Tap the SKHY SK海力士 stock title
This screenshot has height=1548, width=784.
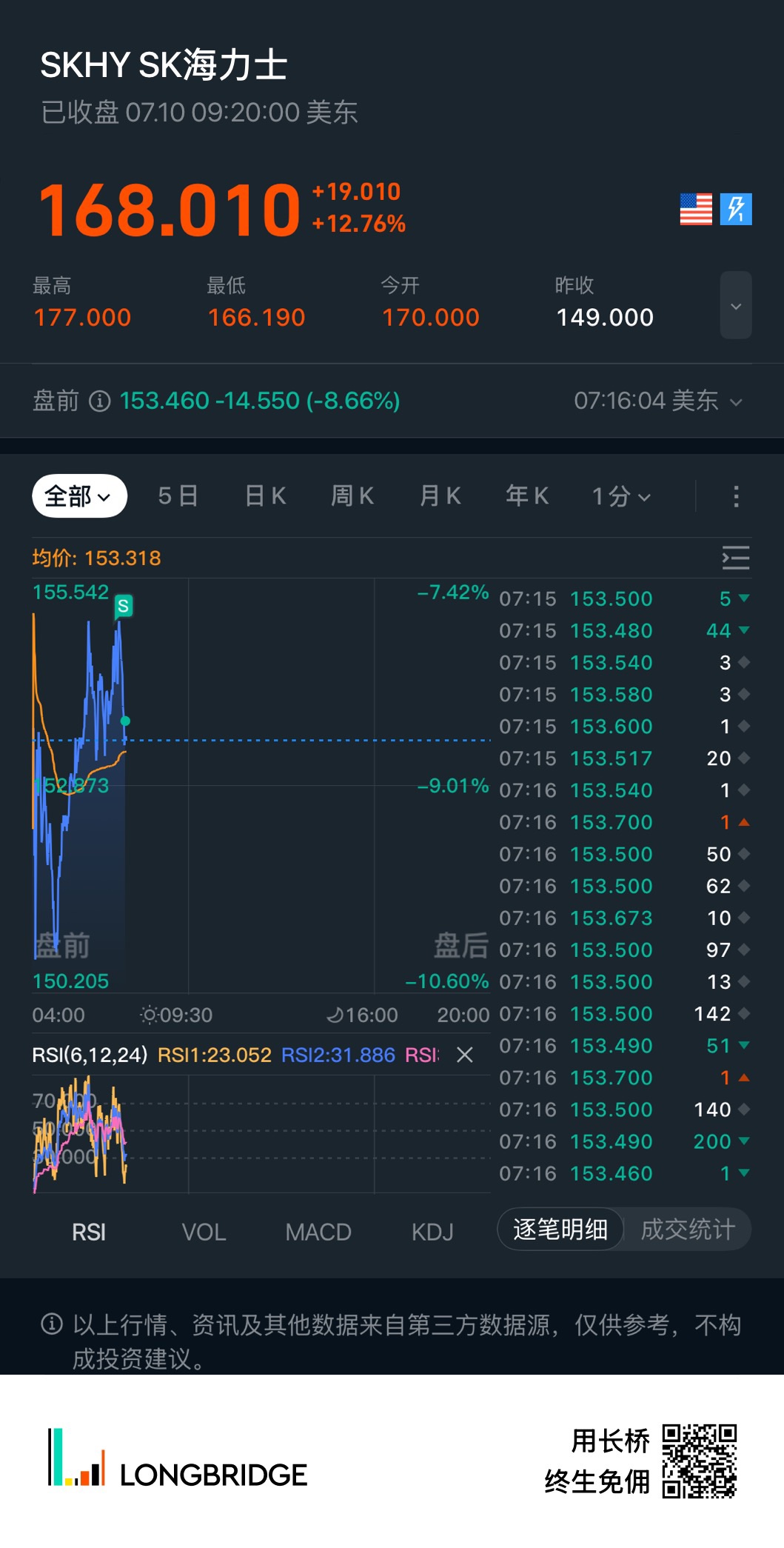click(164, 64)
